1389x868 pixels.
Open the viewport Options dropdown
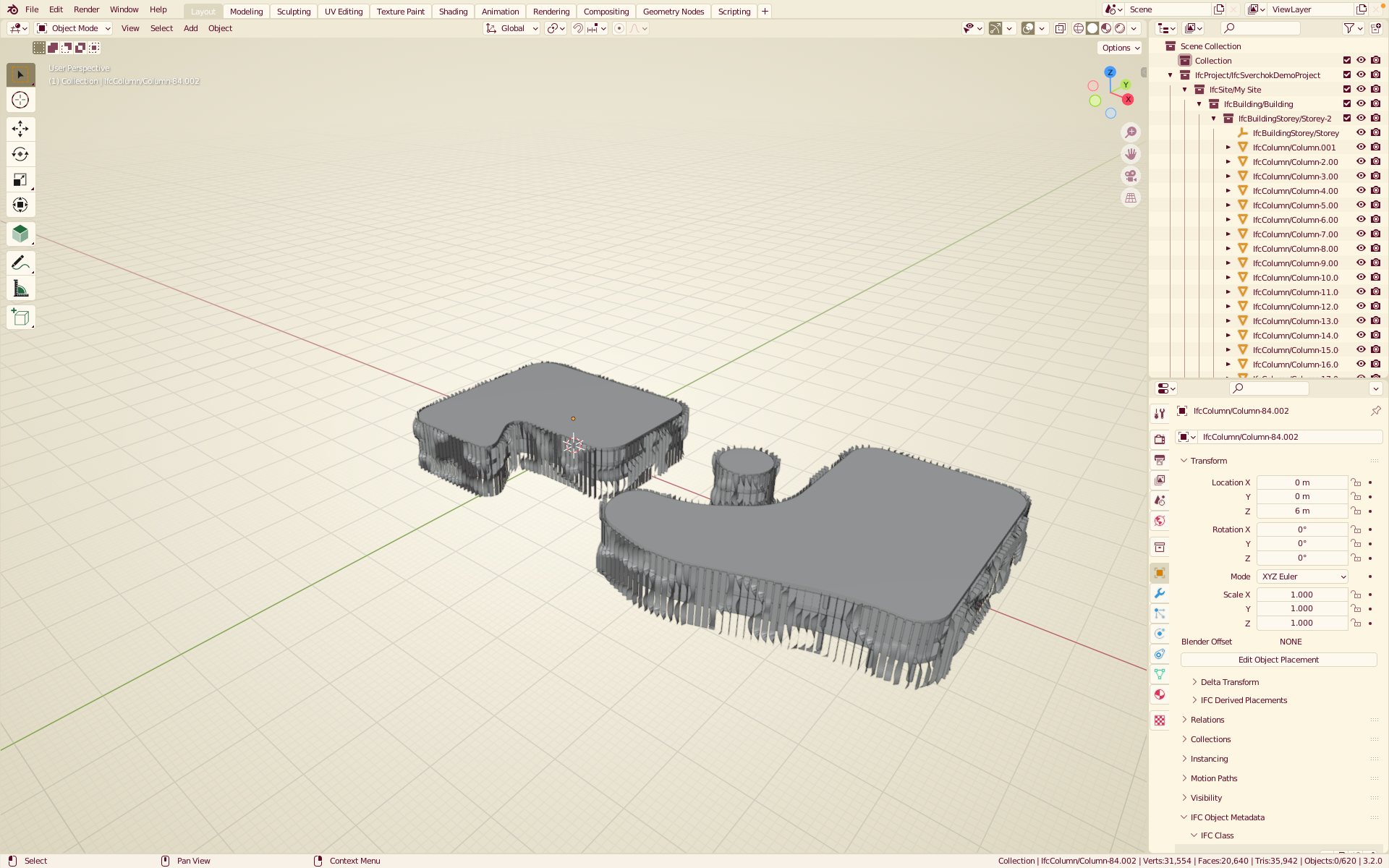coord(1120,48)
